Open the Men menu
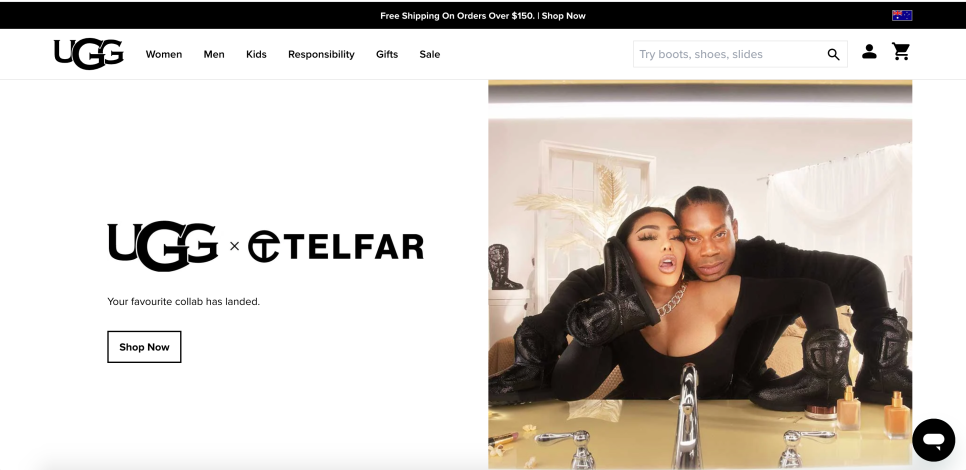The height and width of the screenshot is (470, 966). [214, 54]
